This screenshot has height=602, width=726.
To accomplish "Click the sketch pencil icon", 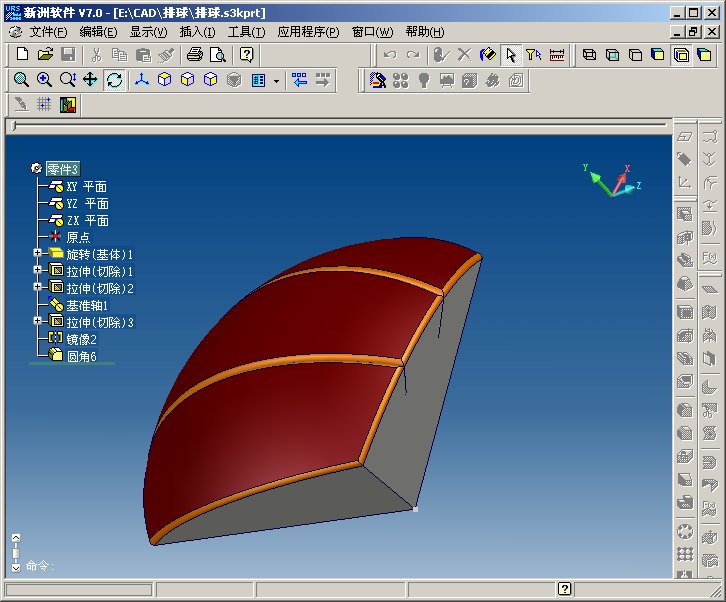I will point(21,104).
